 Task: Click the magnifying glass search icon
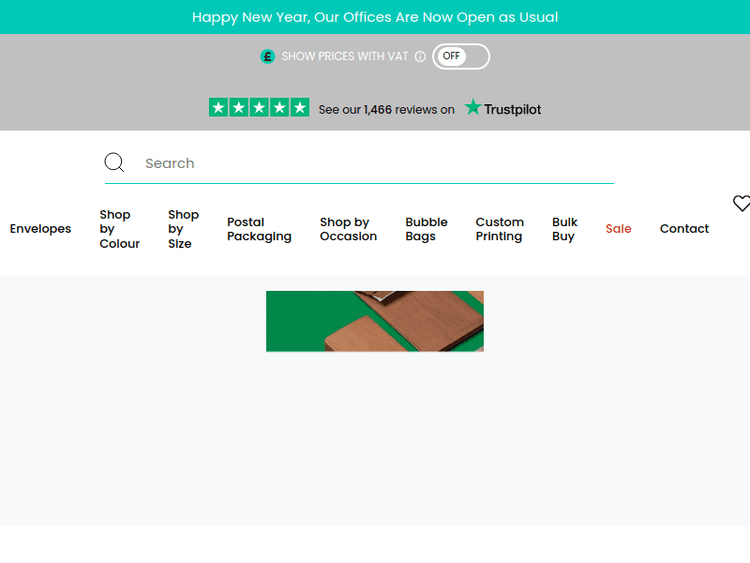tap(114, 163)
